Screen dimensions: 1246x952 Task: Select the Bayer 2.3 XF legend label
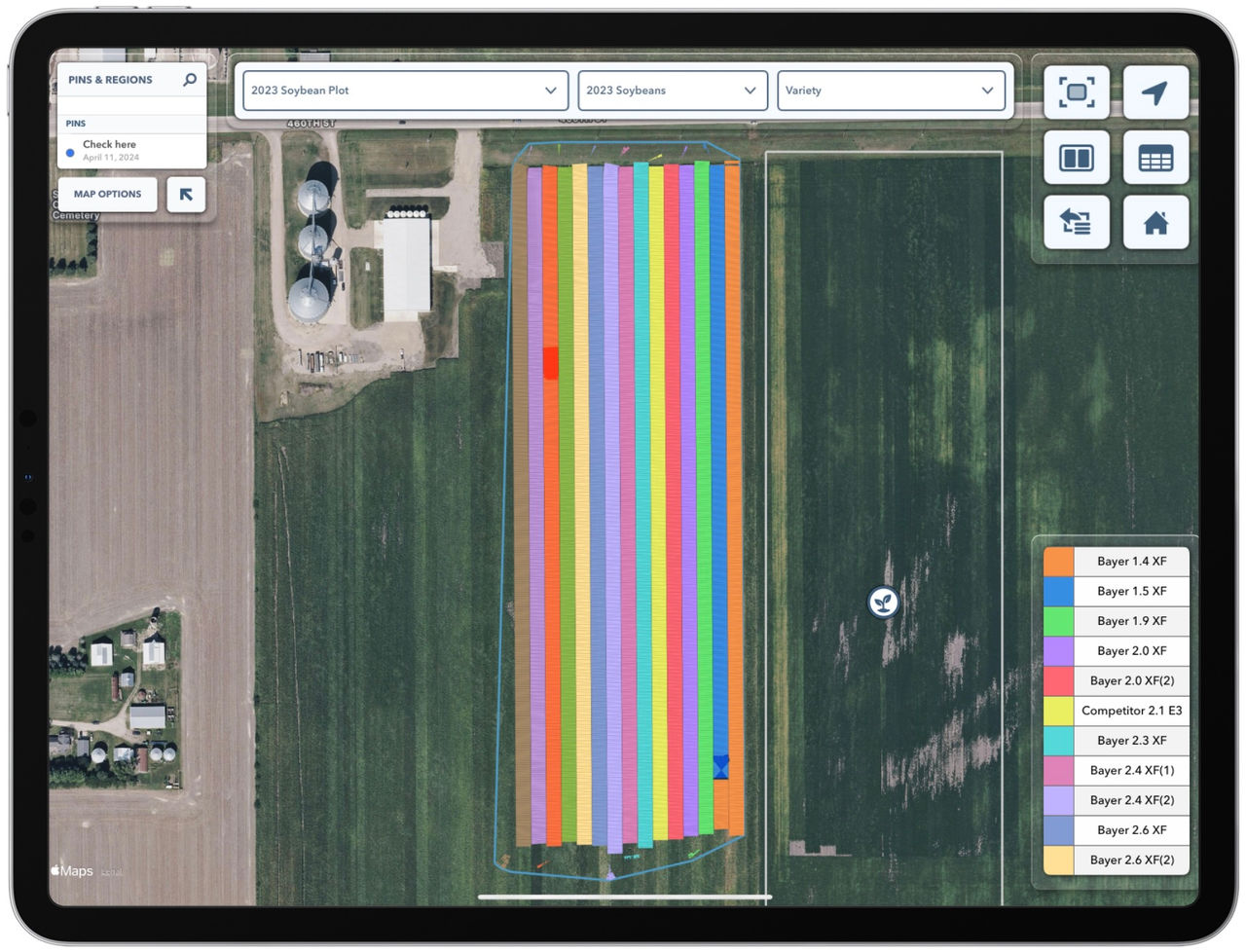(x=1132, y=741)
